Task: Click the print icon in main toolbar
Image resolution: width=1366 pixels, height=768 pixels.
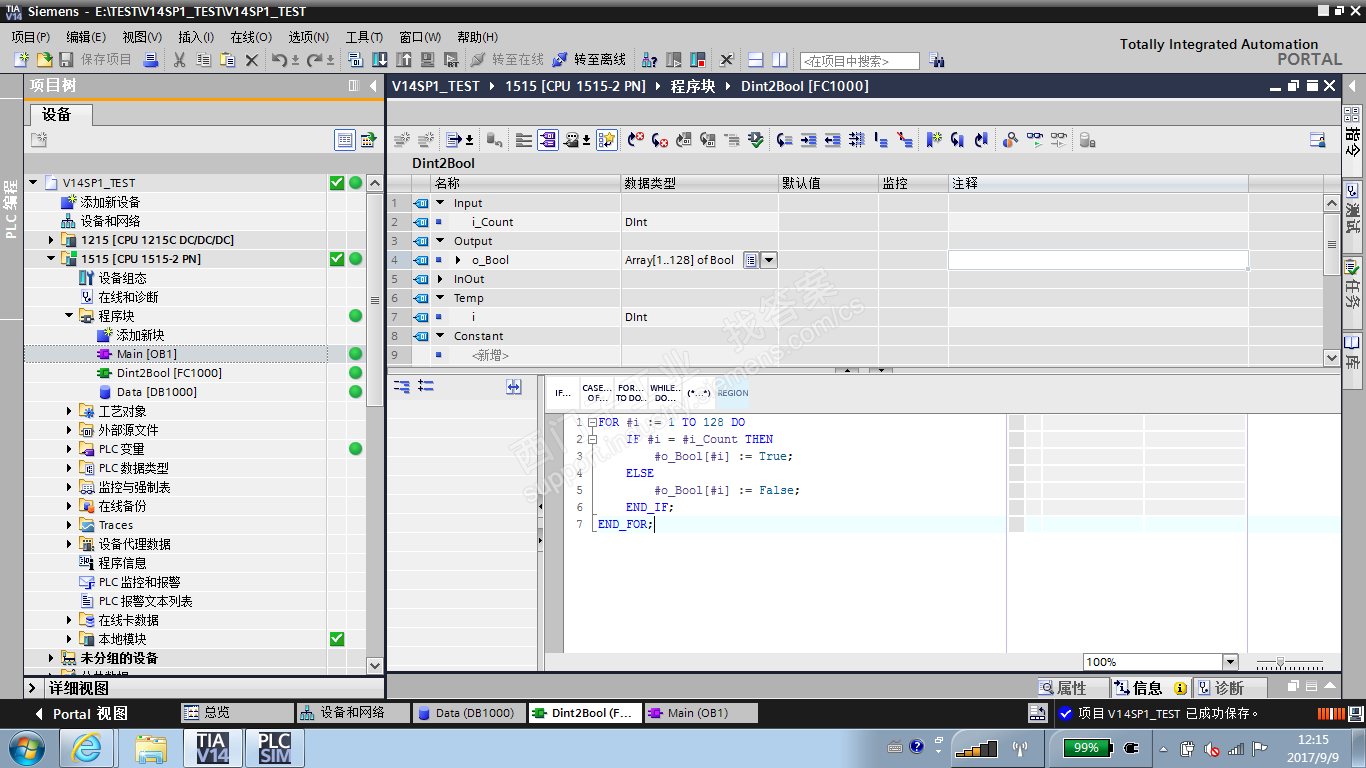Action: tap(151, 60)
